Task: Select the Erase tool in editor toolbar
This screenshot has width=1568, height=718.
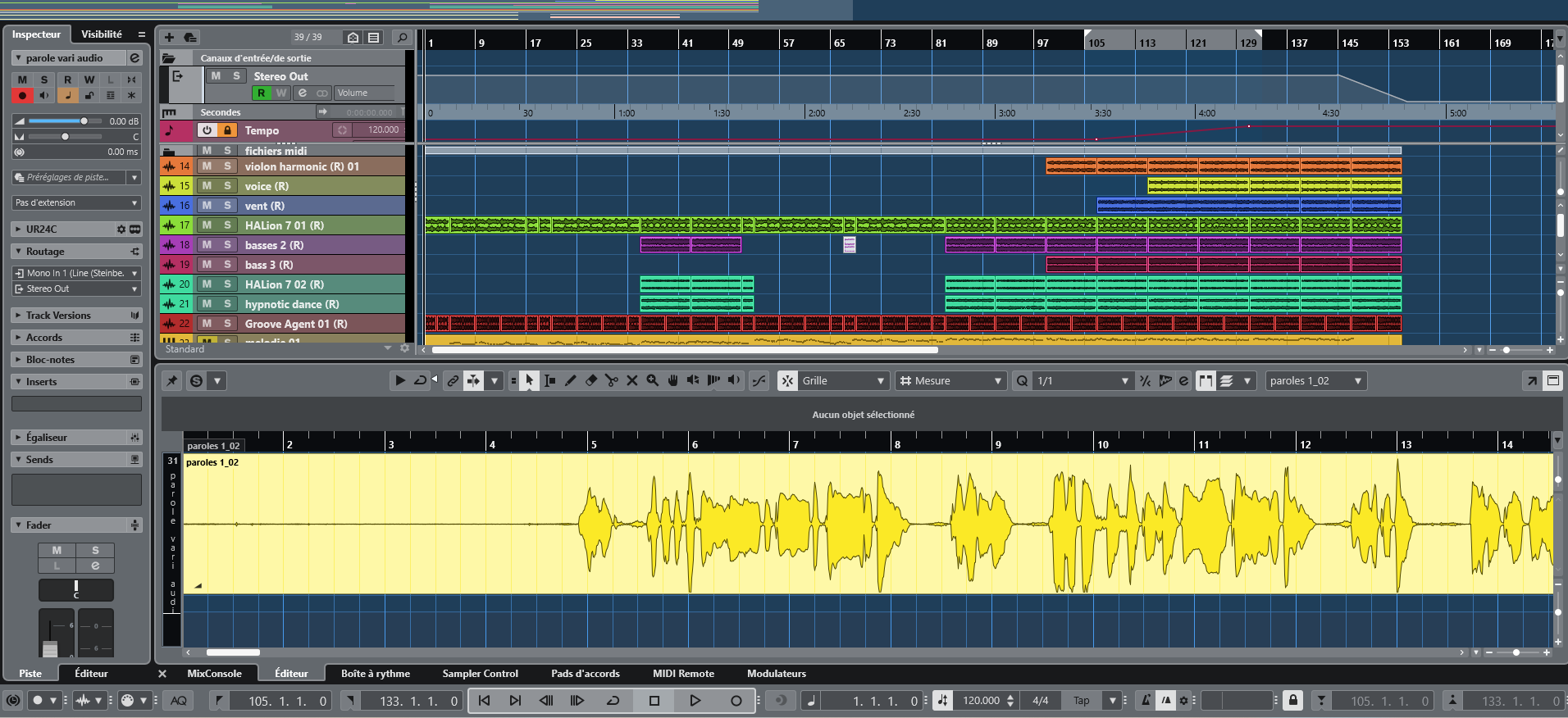Action: point(591,380)
